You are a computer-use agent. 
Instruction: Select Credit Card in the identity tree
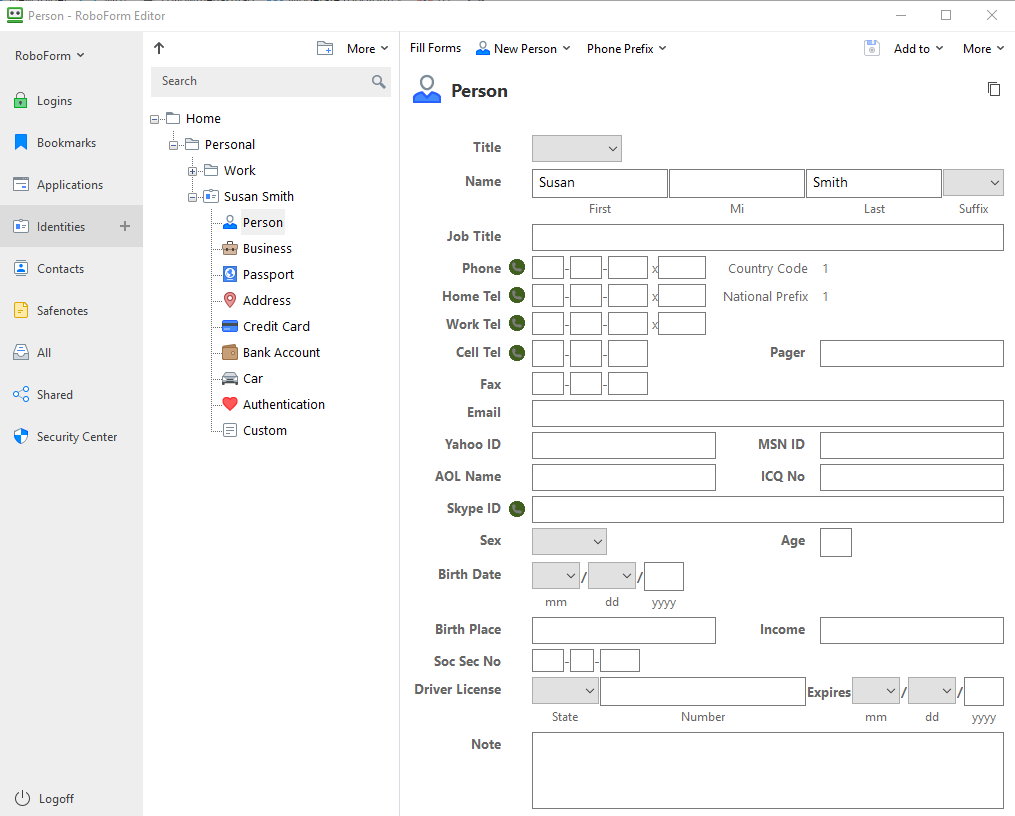(276, 327)
